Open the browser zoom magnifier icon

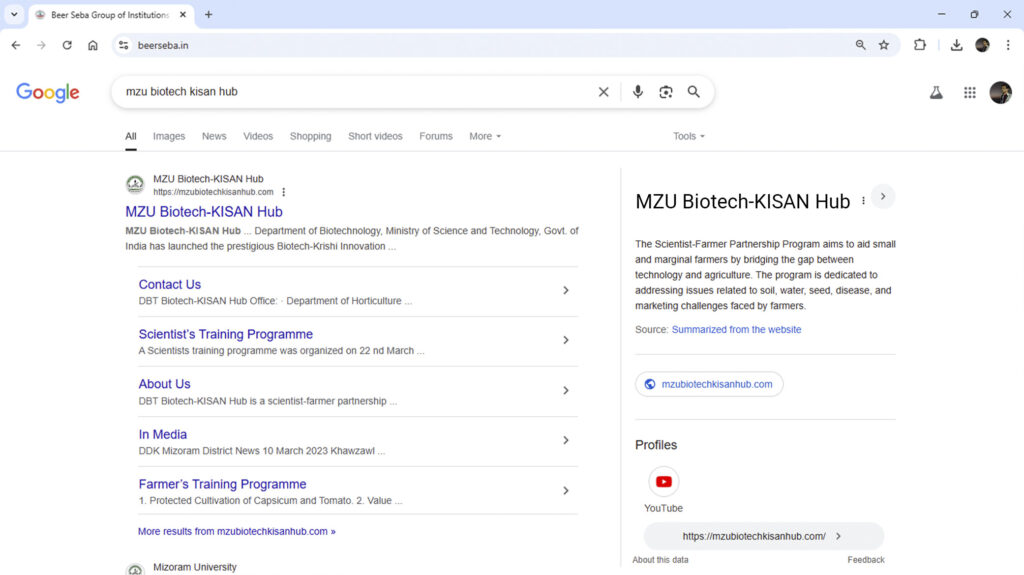click(x=861, y=45)
